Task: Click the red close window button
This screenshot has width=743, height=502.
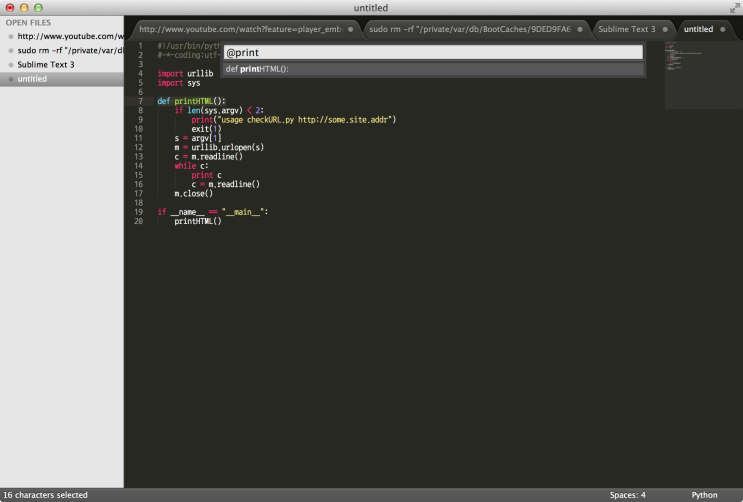Action: point(9,8)
